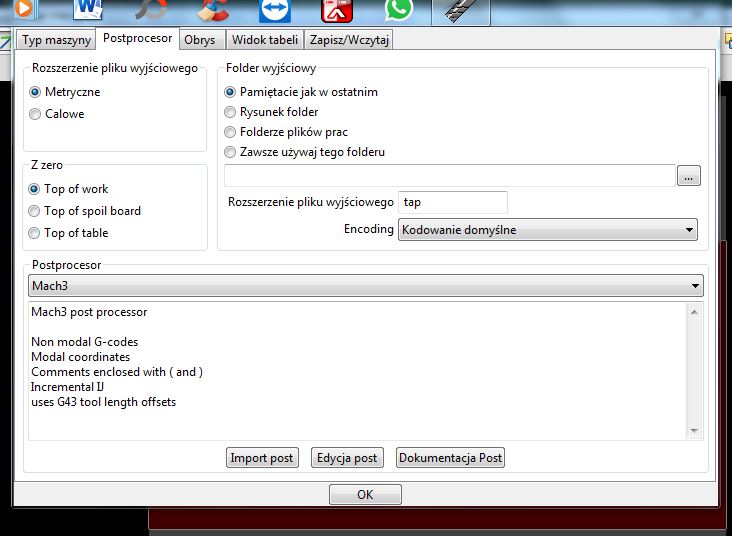Click the file extension field containing tap

452,202
